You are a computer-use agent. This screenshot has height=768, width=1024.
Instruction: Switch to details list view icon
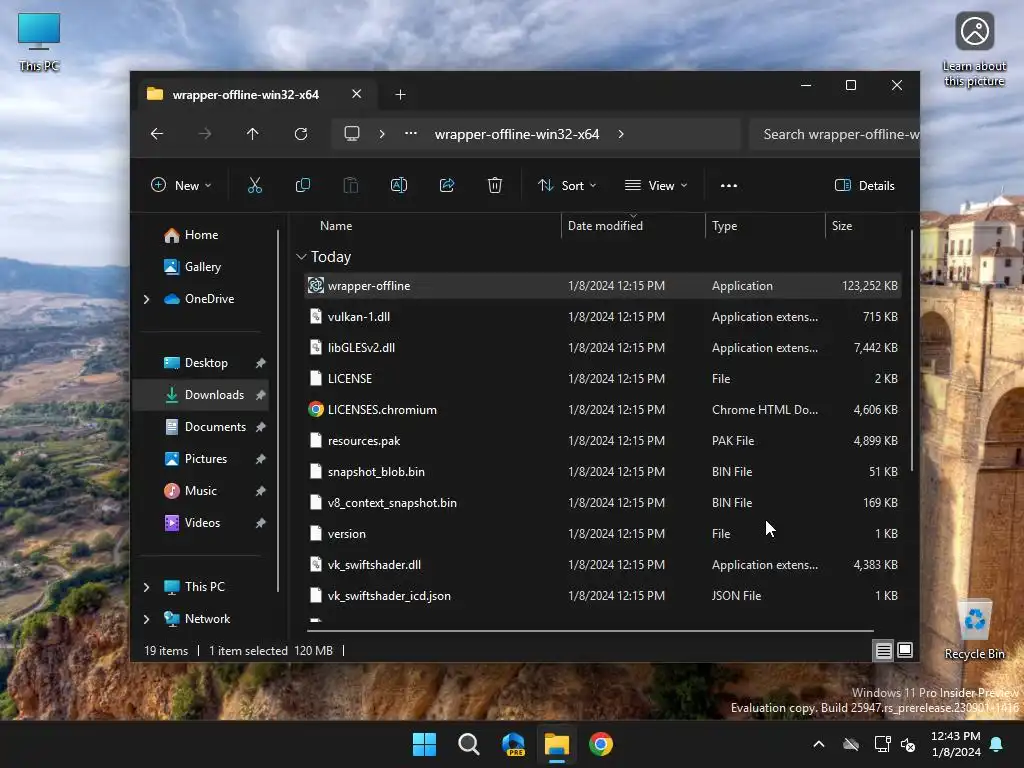[x=883, y=650]
